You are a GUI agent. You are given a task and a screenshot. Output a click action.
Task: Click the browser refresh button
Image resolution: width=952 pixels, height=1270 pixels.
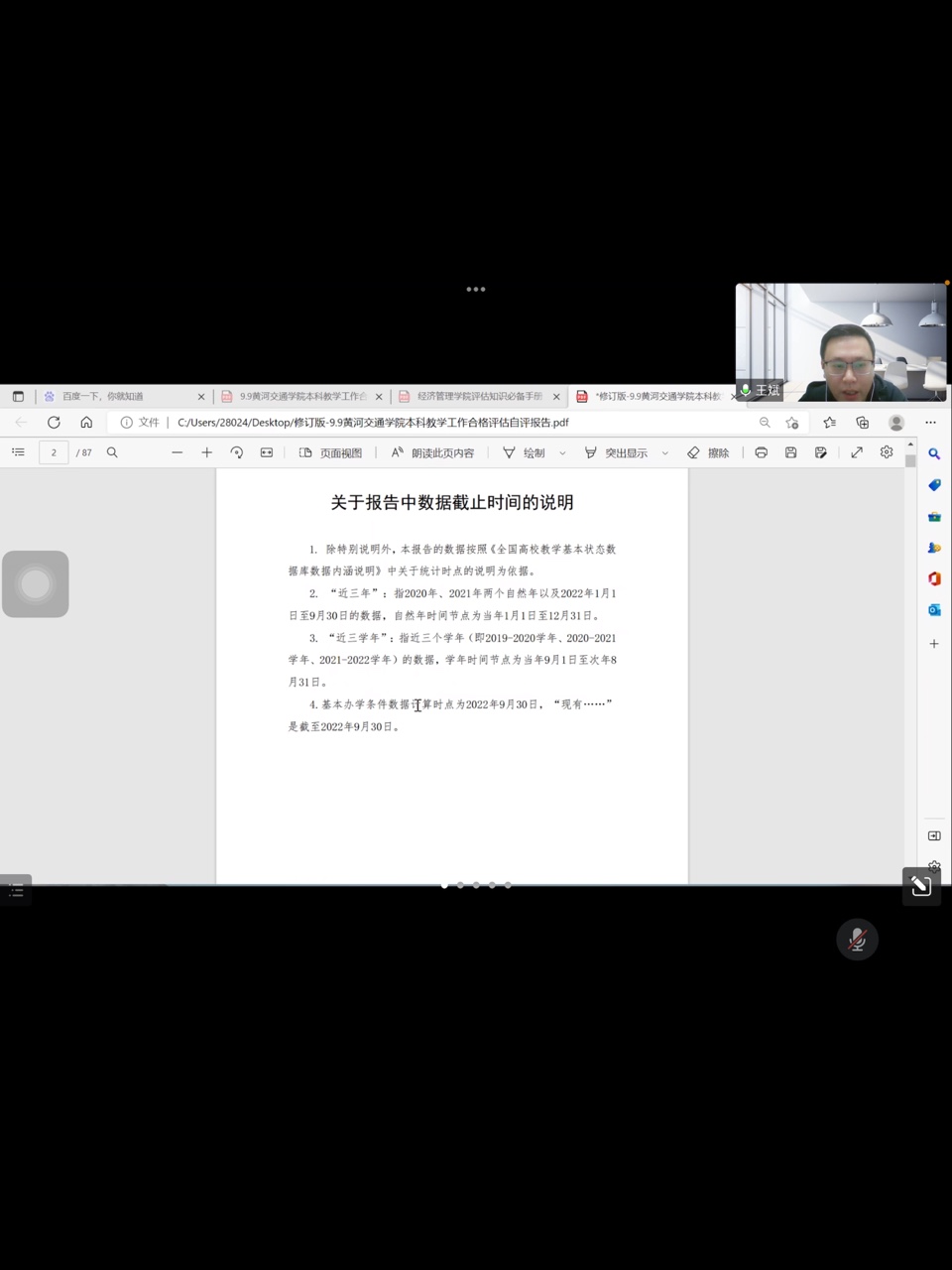(x=54, y=423)
